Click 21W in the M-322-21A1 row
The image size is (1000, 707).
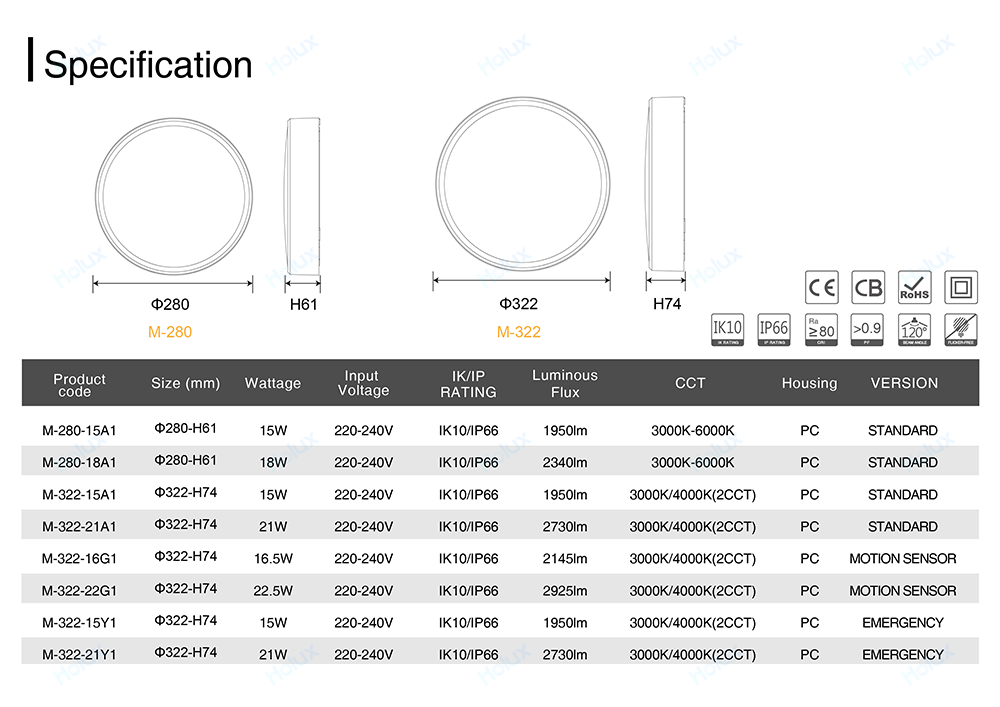273,527
